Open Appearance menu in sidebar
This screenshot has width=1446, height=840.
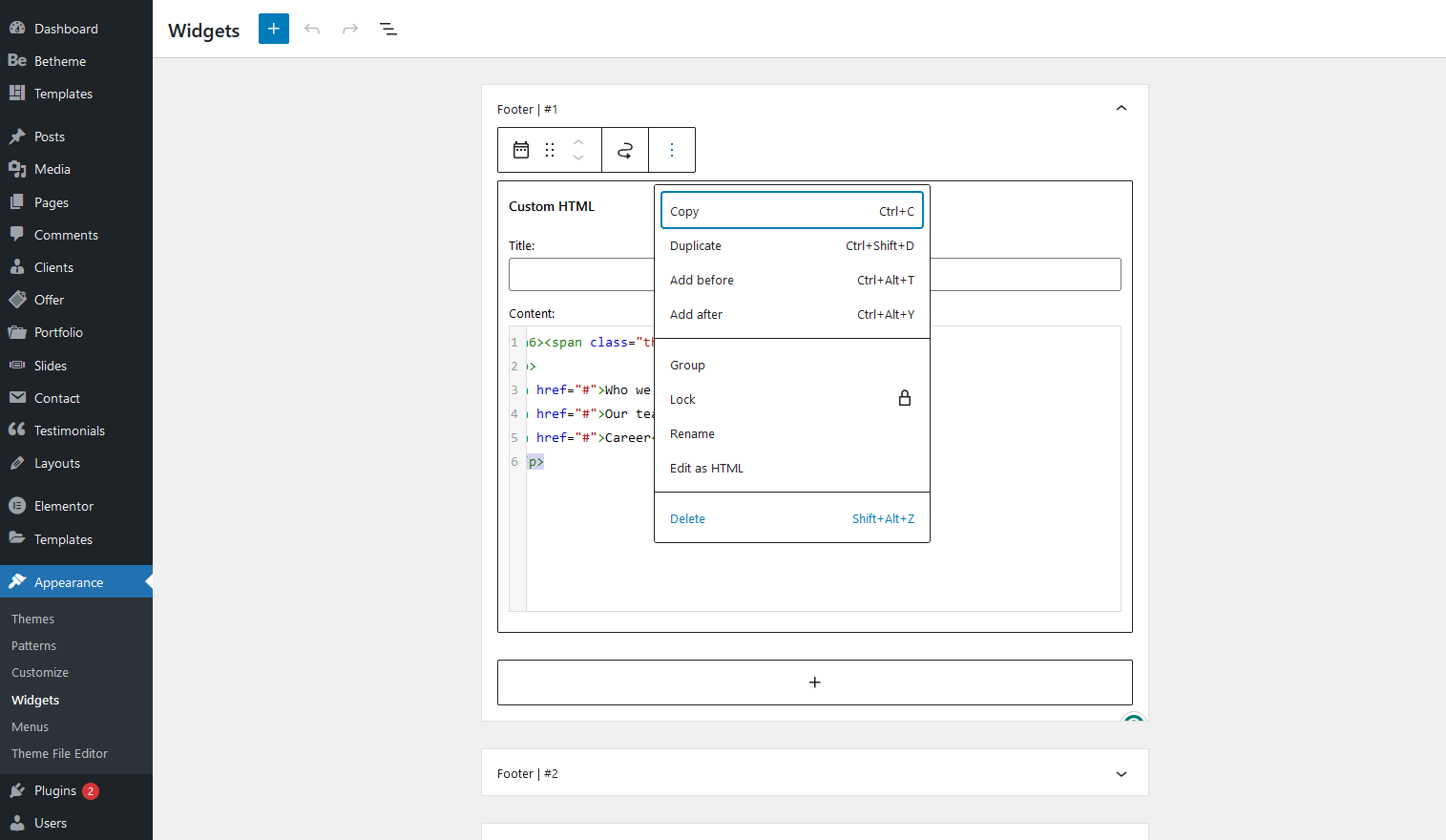[76, 582]
